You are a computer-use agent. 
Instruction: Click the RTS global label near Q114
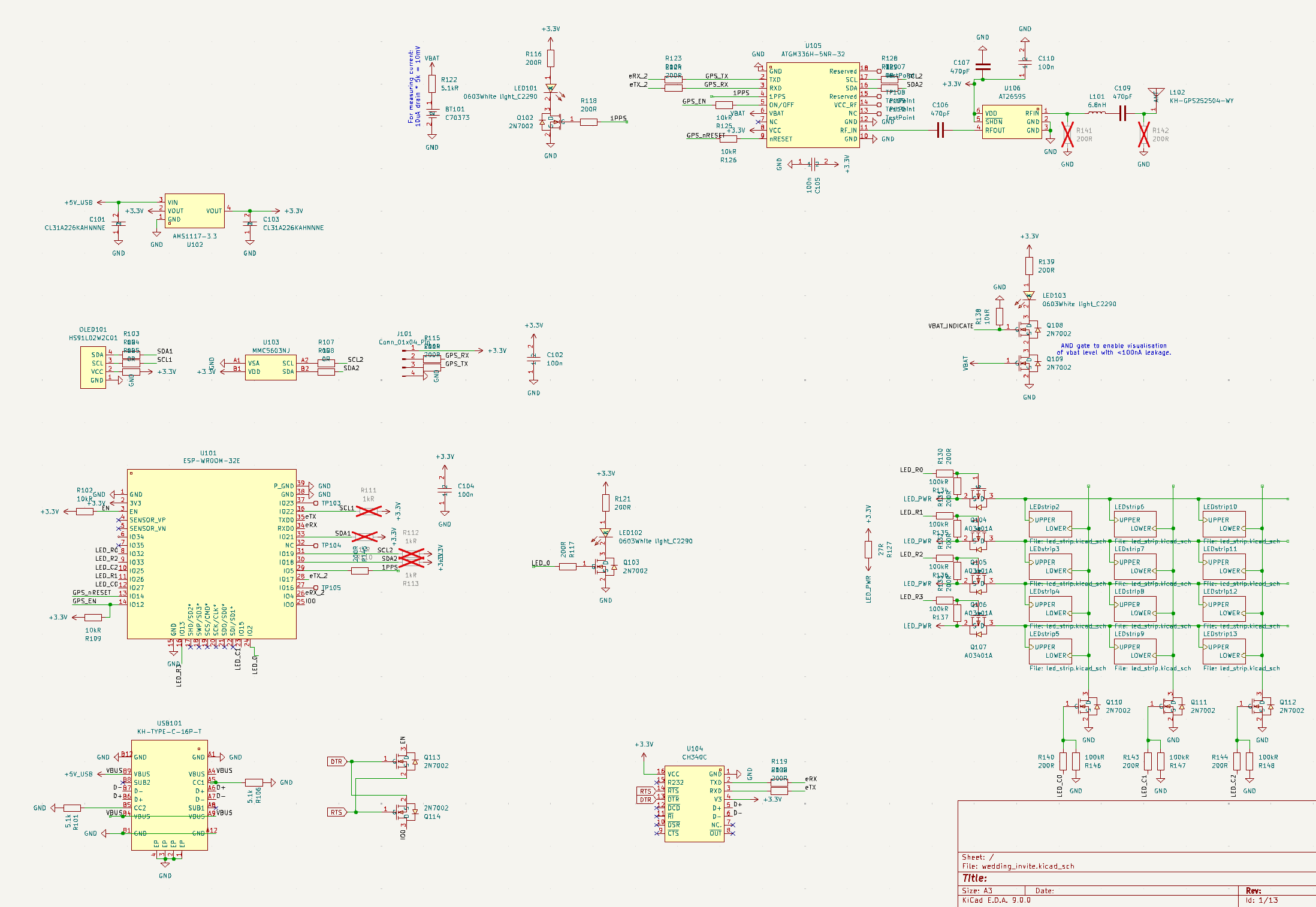coord(337,812)
